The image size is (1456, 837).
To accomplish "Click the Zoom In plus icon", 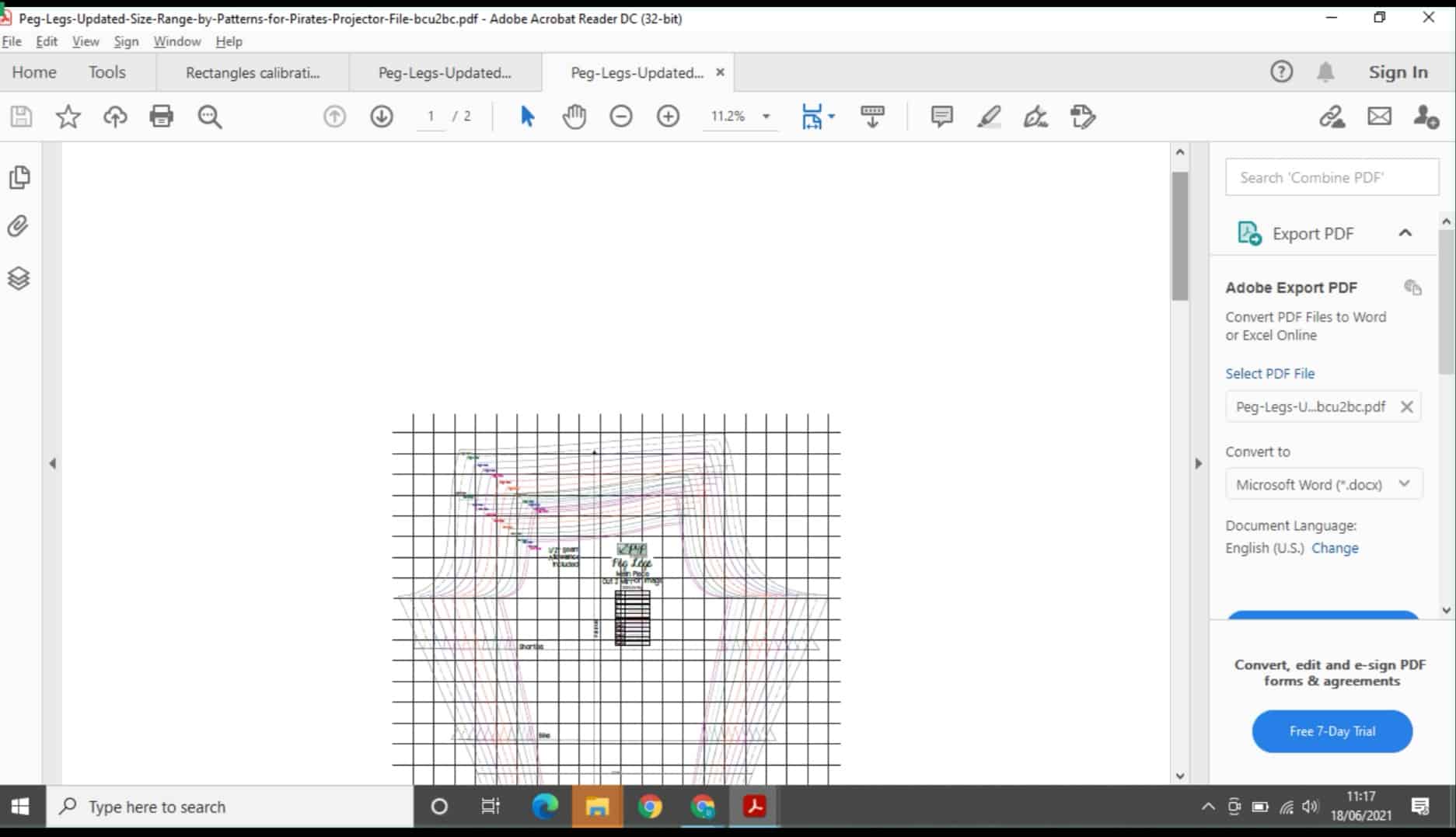I will 668,117.
